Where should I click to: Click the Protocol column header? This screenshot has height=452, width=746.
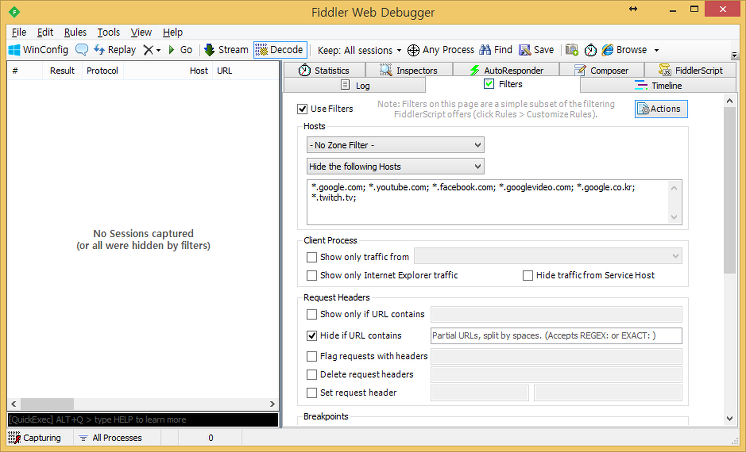point(102,71)
